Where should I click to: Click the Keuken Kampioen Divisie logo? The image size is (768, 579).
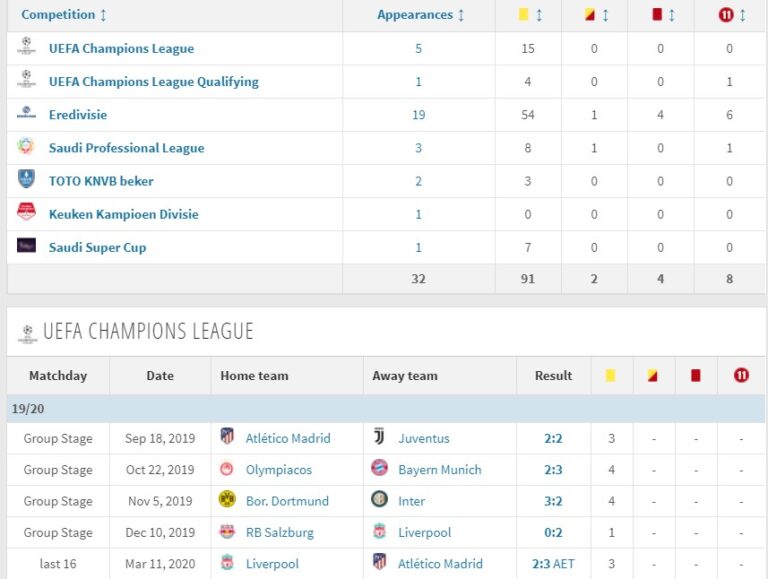pos(26,213)
